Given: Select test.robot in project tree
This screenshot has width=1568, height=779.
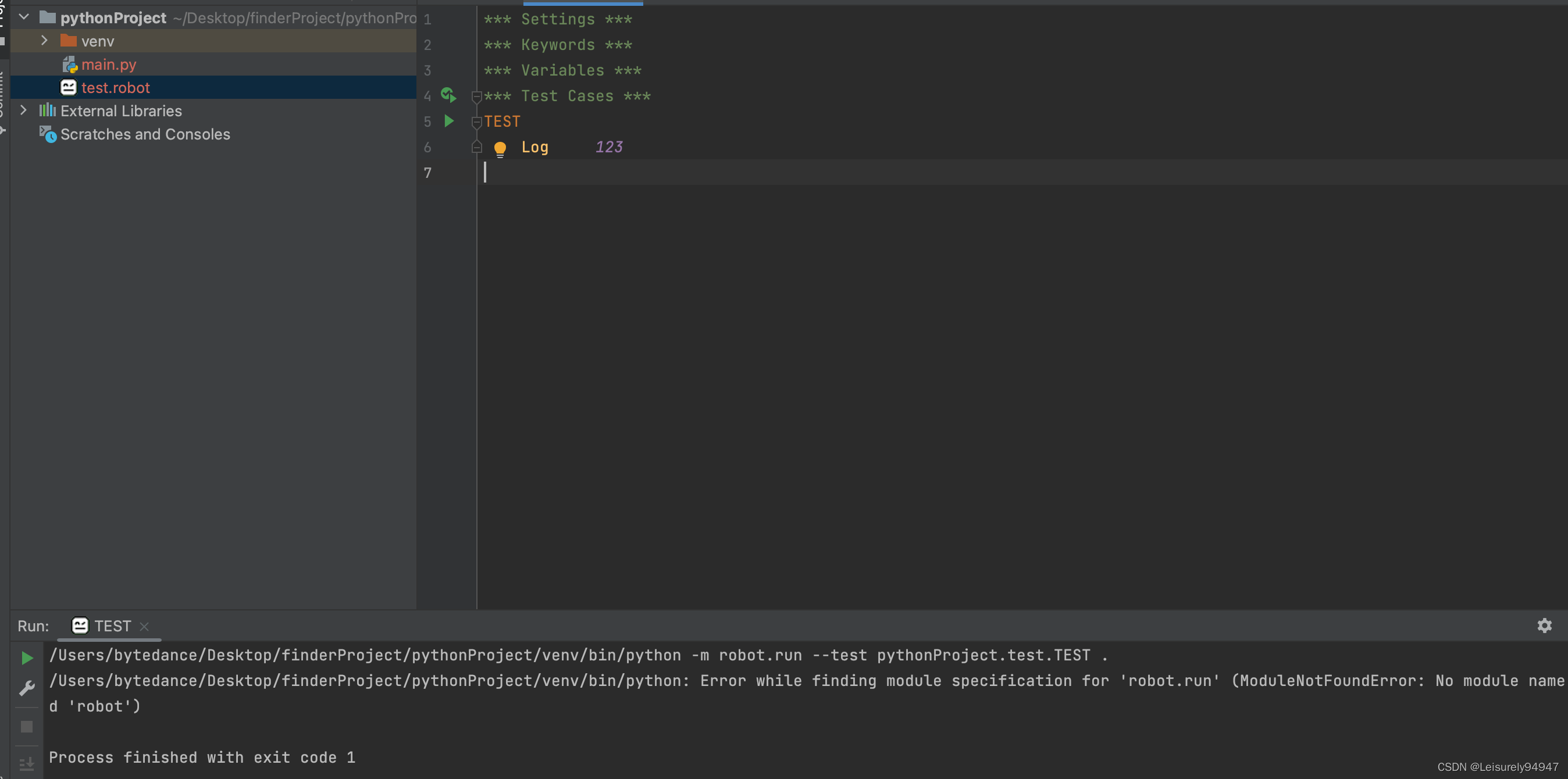Looking at the screenshot, I should pyautogui.click(x=115, y=88).
